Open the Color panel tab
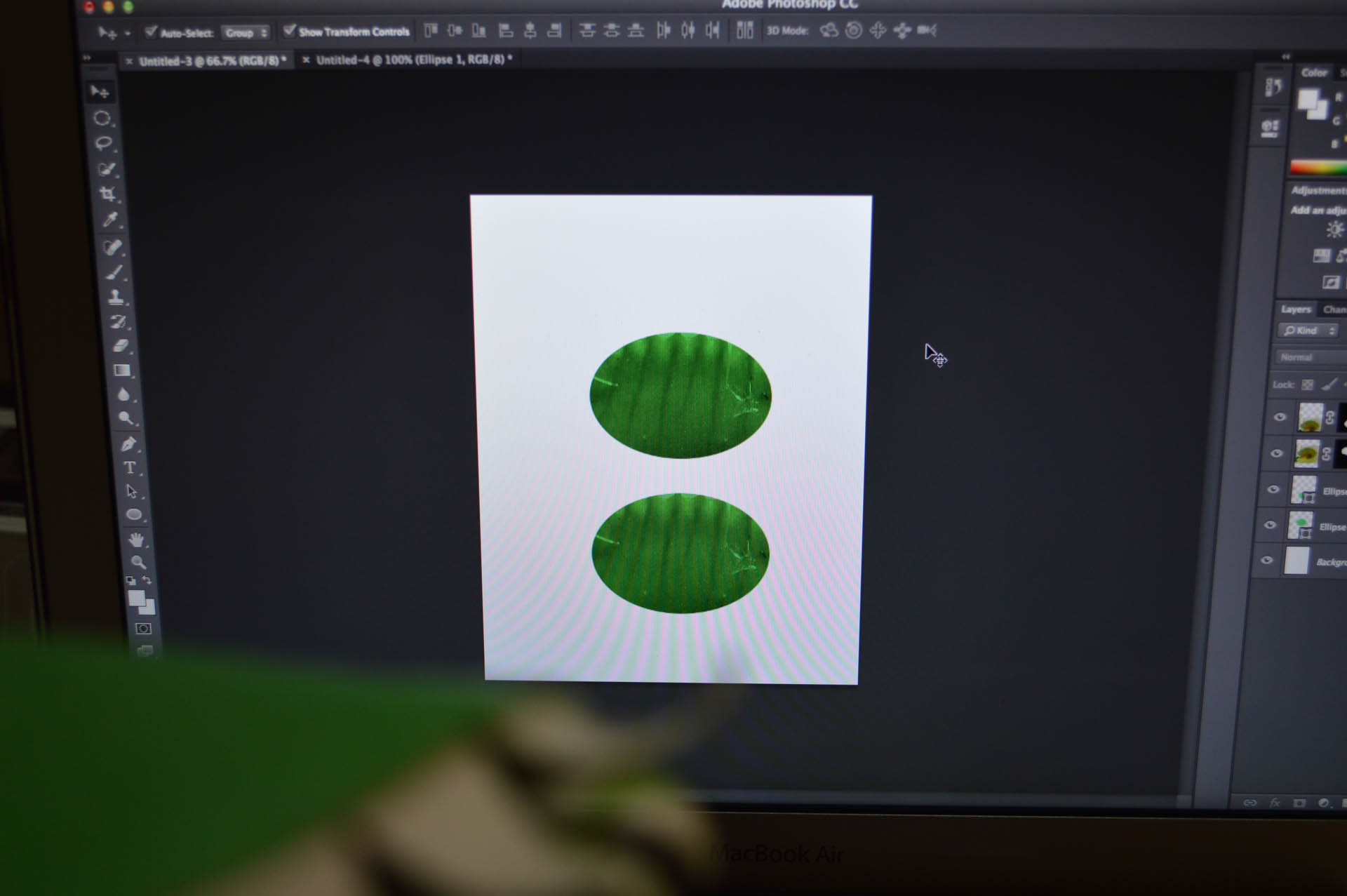This screenshot has height=896, width=1347. tap(1314, 72)
